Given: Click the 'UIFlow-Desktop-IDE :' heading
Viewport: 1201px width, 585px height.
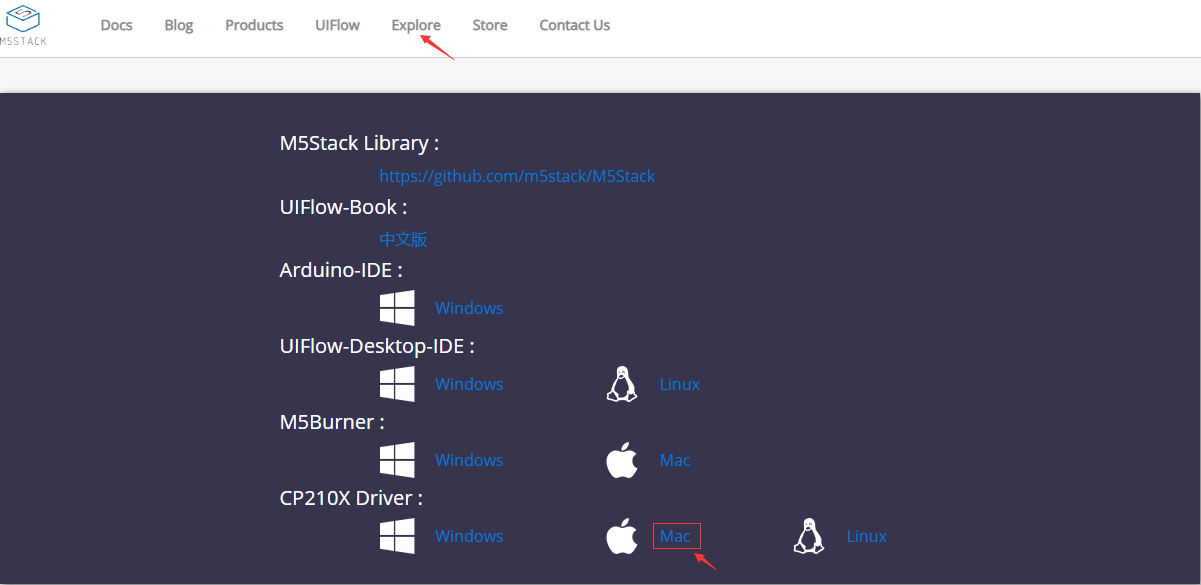Looking at the screenshot, I should point(377,346).
